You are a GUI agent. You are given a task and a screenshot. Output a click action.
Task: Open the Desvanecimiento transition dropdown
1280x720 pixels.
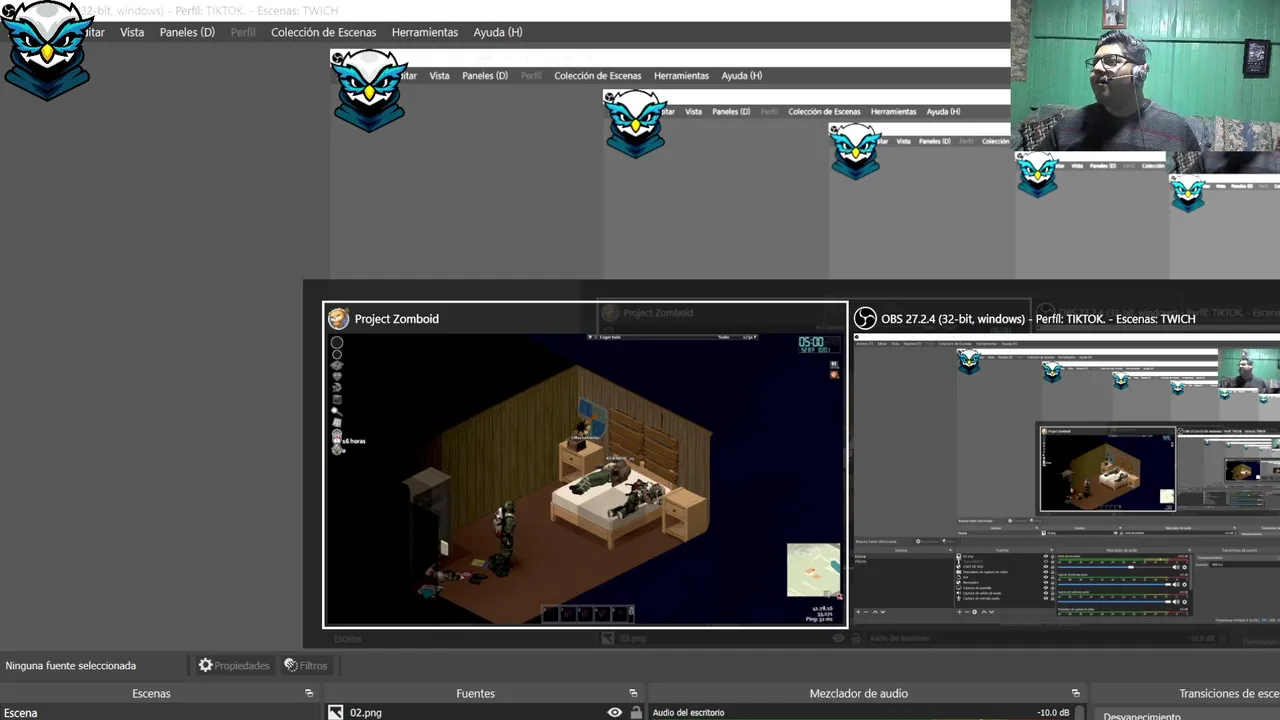tap(1188, 716)
